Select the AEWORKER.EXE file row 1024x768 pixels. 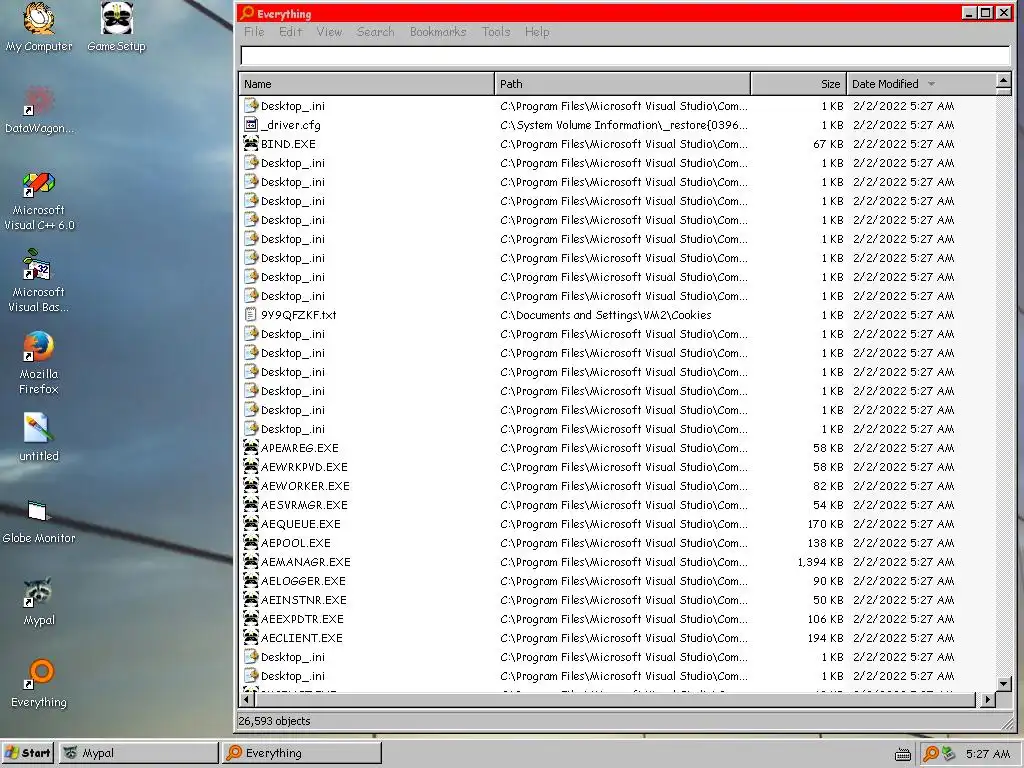click(617, 485)
